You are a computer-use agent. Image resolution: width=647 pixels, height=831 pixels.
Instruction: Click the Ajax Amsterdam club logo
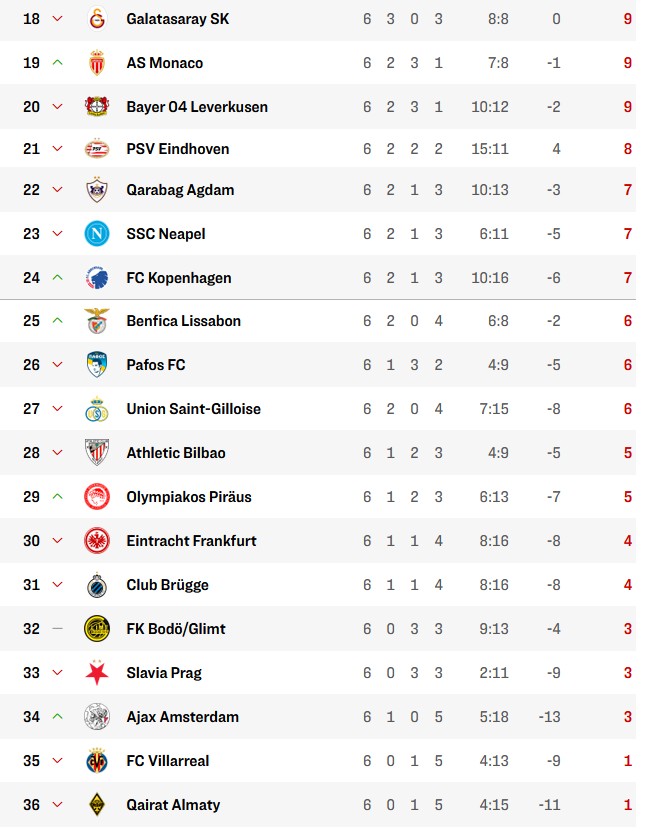click(x=97, y=717)
